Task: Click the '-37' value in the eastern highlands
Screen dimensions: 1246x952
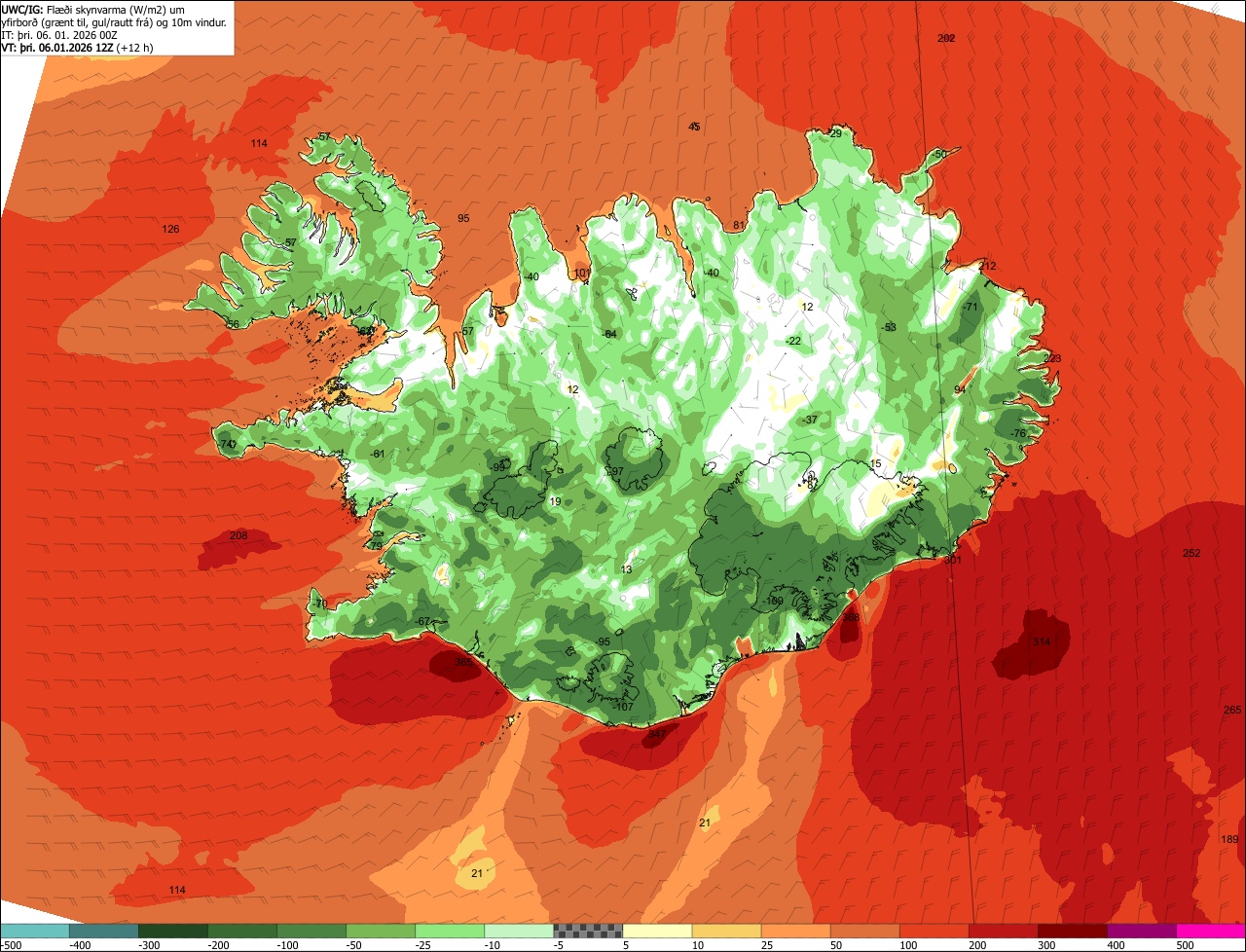Action: pos(809,420)
